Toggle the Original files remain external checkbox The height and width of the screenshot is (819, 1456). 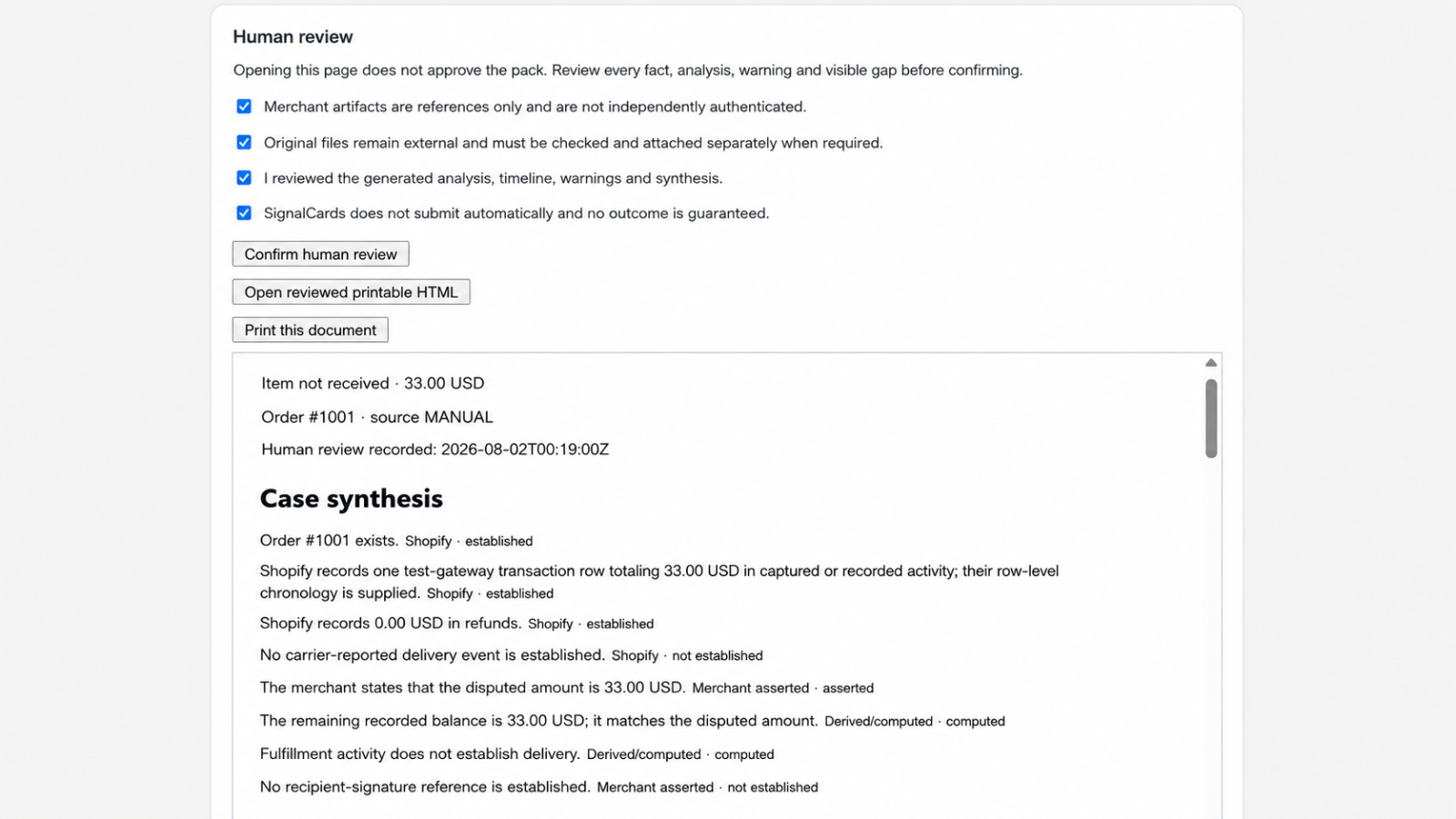coord(244,142)
